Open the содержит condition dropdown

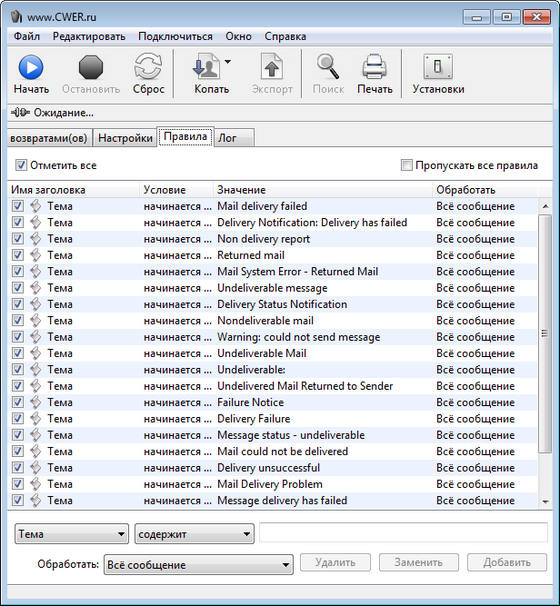click(x=194, y=534)
